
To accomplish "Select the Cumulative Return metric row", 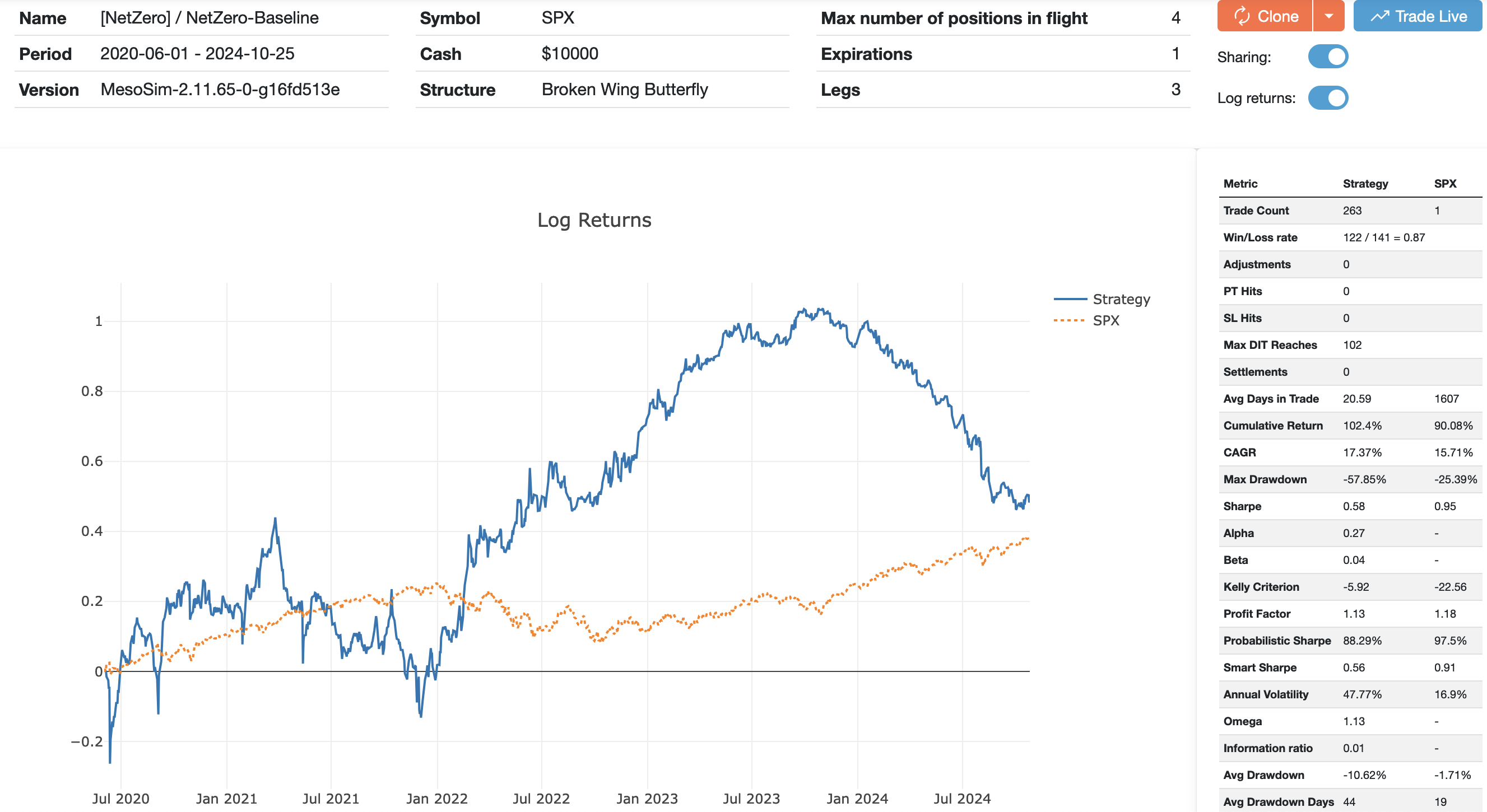I will [1273, 426].
